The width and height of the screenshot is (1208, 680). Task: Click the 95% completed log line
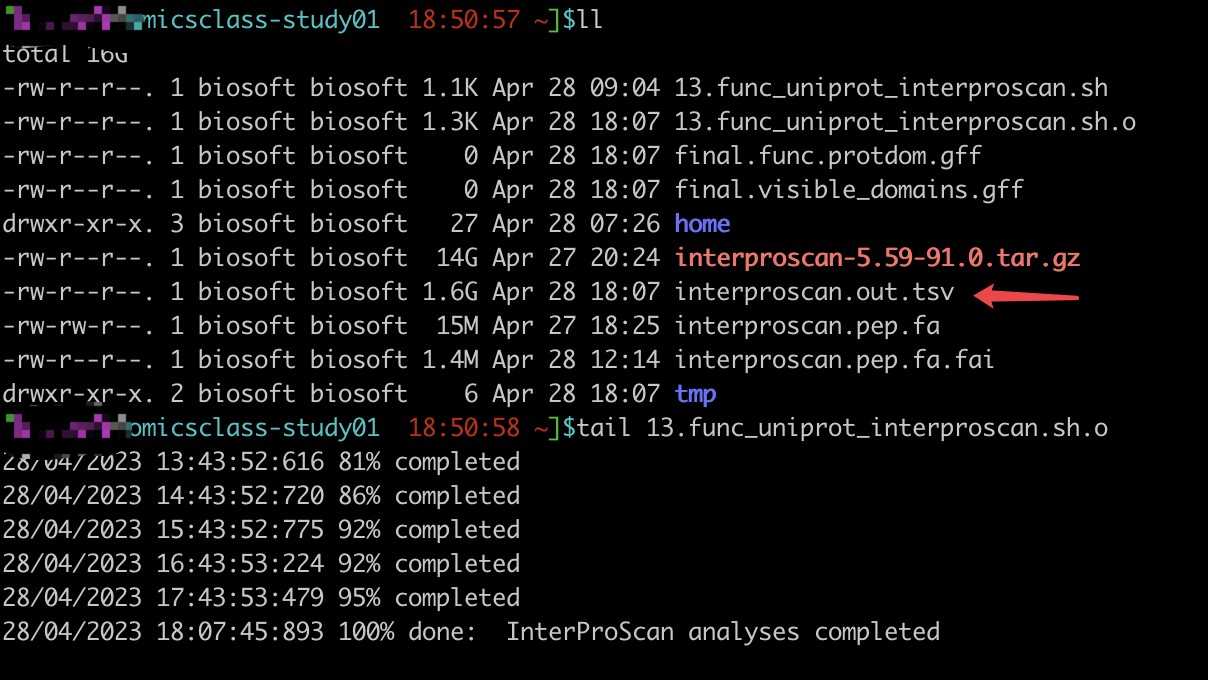[x=261, y=598]
